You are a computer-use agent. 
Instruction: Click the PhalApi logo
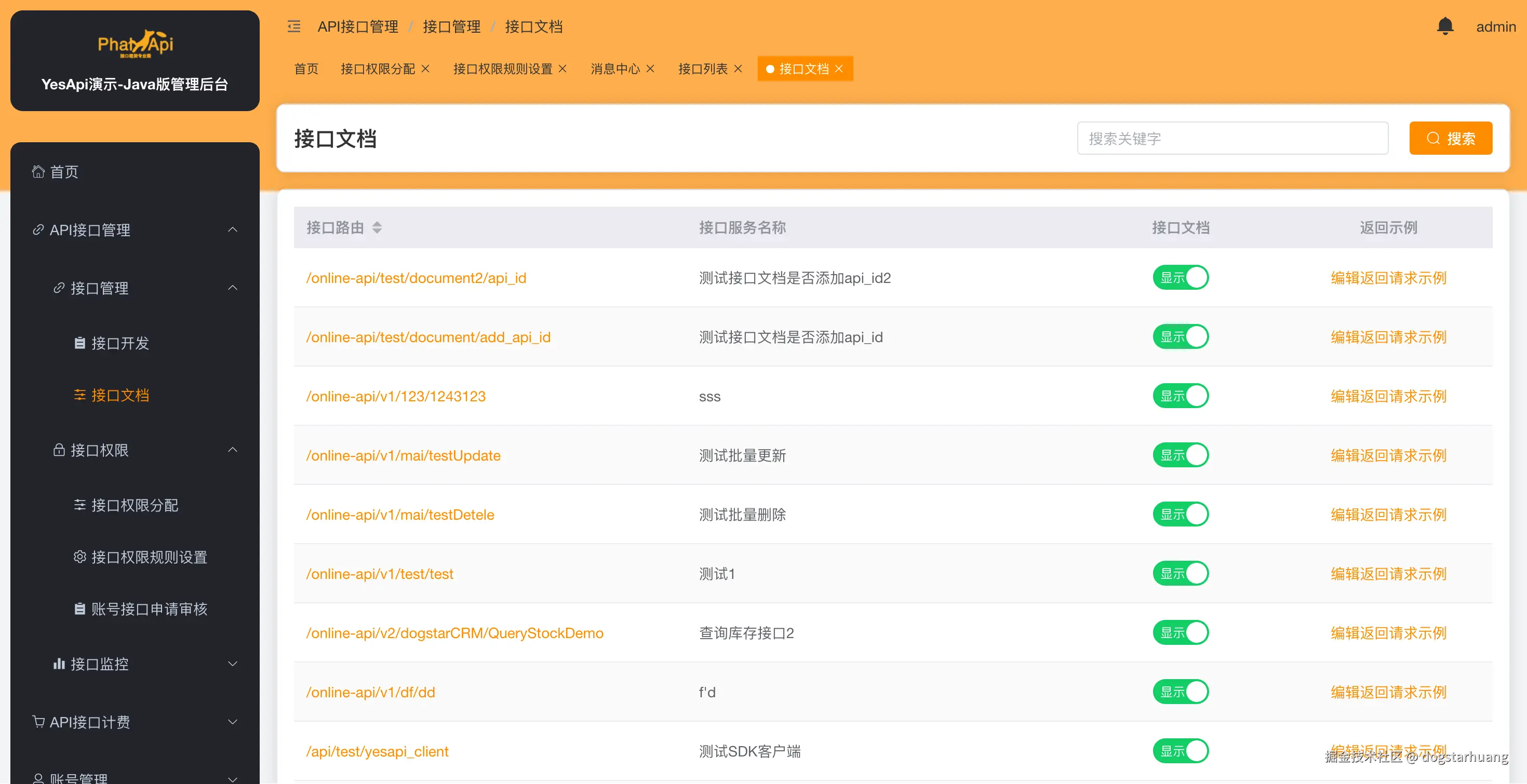point(135,45)
